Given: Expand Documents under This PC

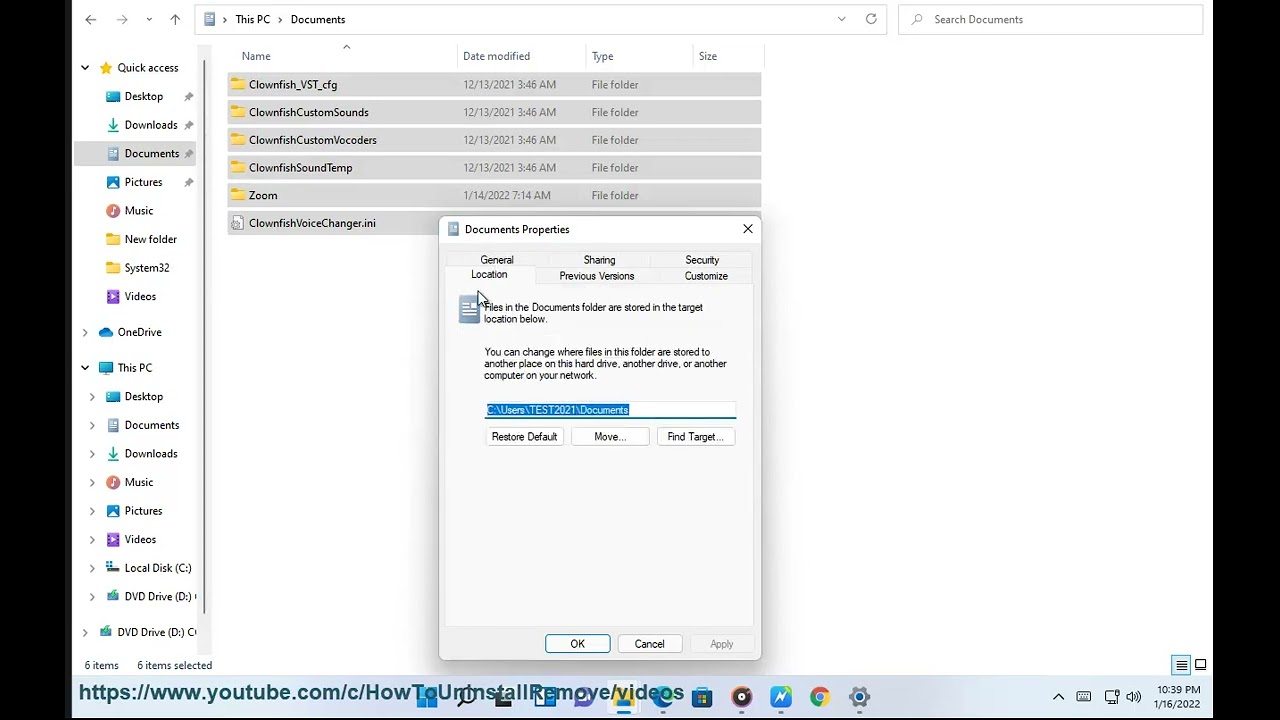Looking at the screenshot, I should [93, 425].
